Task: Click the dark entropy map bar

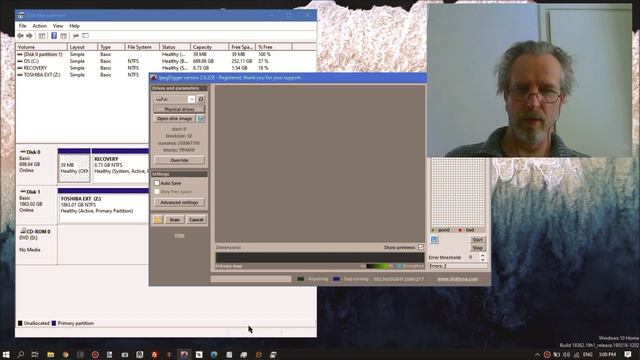Action: [320, 258]
